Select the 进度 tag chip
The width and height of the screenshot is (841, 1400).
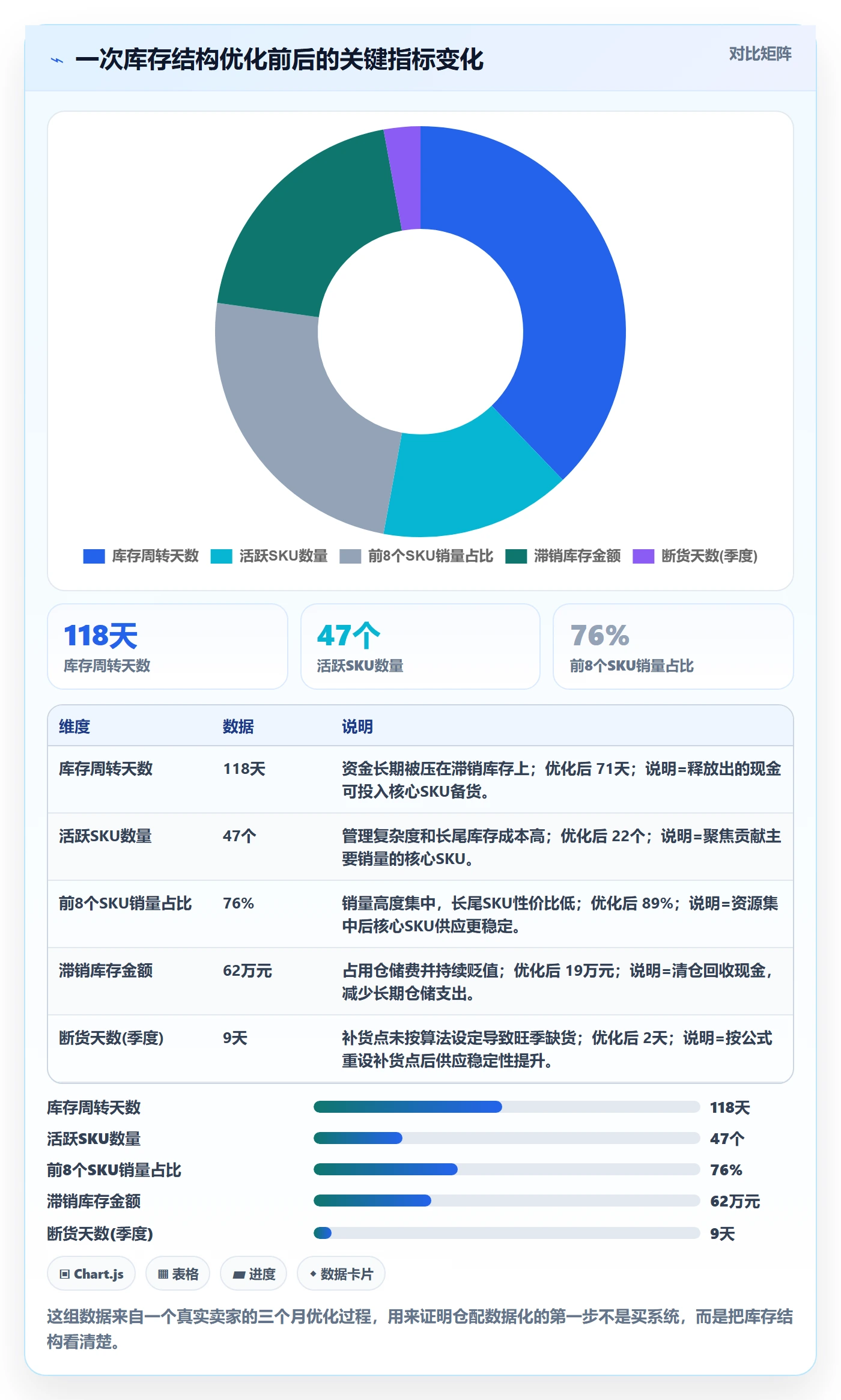(x=254, y=1273)
